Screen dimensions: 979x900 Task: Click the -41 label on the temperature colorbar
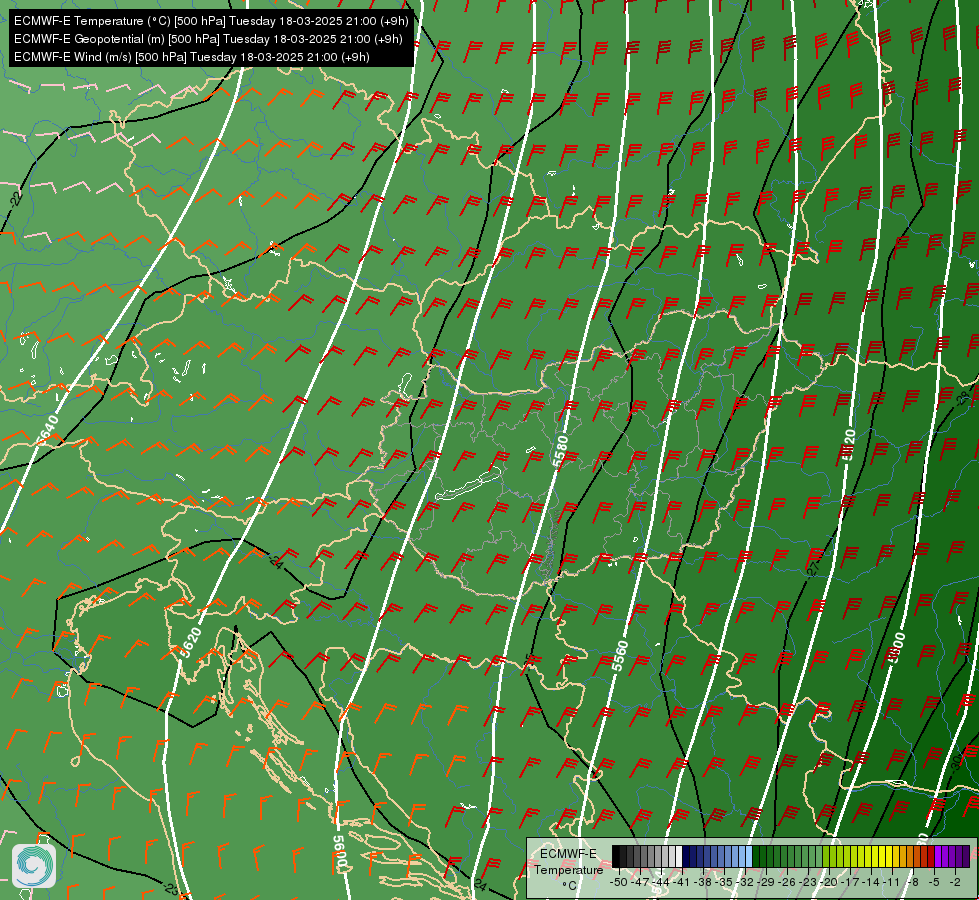click(x=682, y=882)
